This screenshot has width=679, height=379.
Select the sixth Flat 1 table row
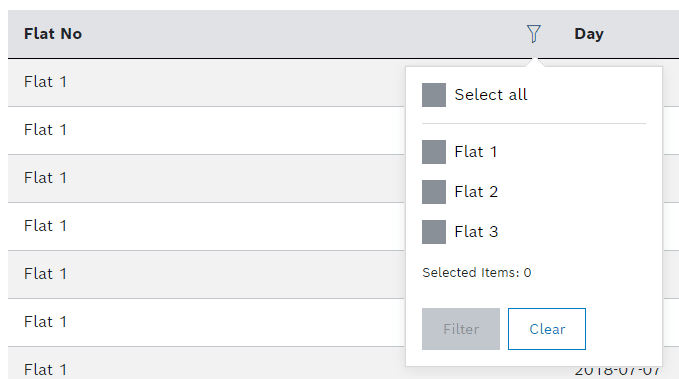(x=206, y=323)
